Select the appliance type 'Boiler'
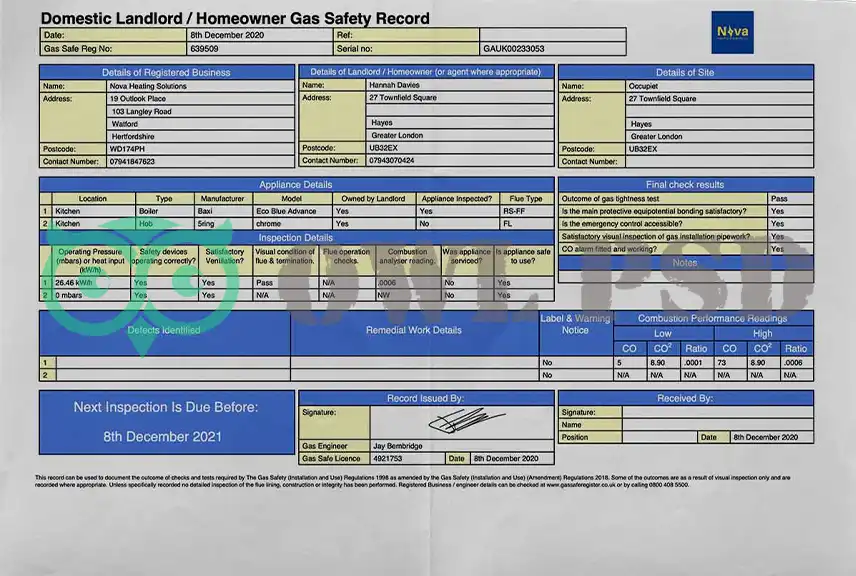The width and height of the screenshot is (856, 576). (148, 211)
